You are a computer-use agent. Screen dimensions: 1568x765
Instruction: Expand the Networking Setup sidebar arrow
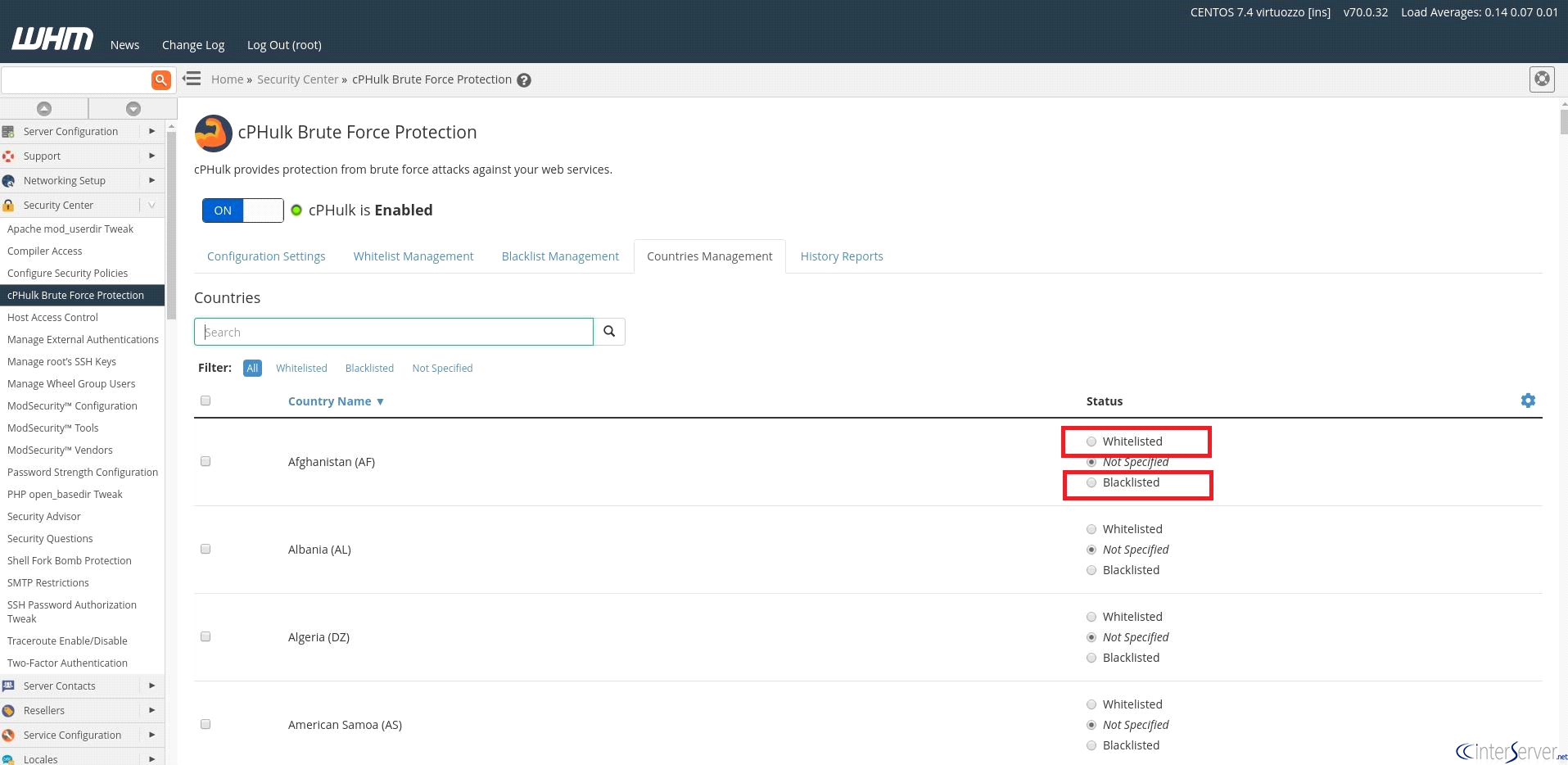pos(152,180)
